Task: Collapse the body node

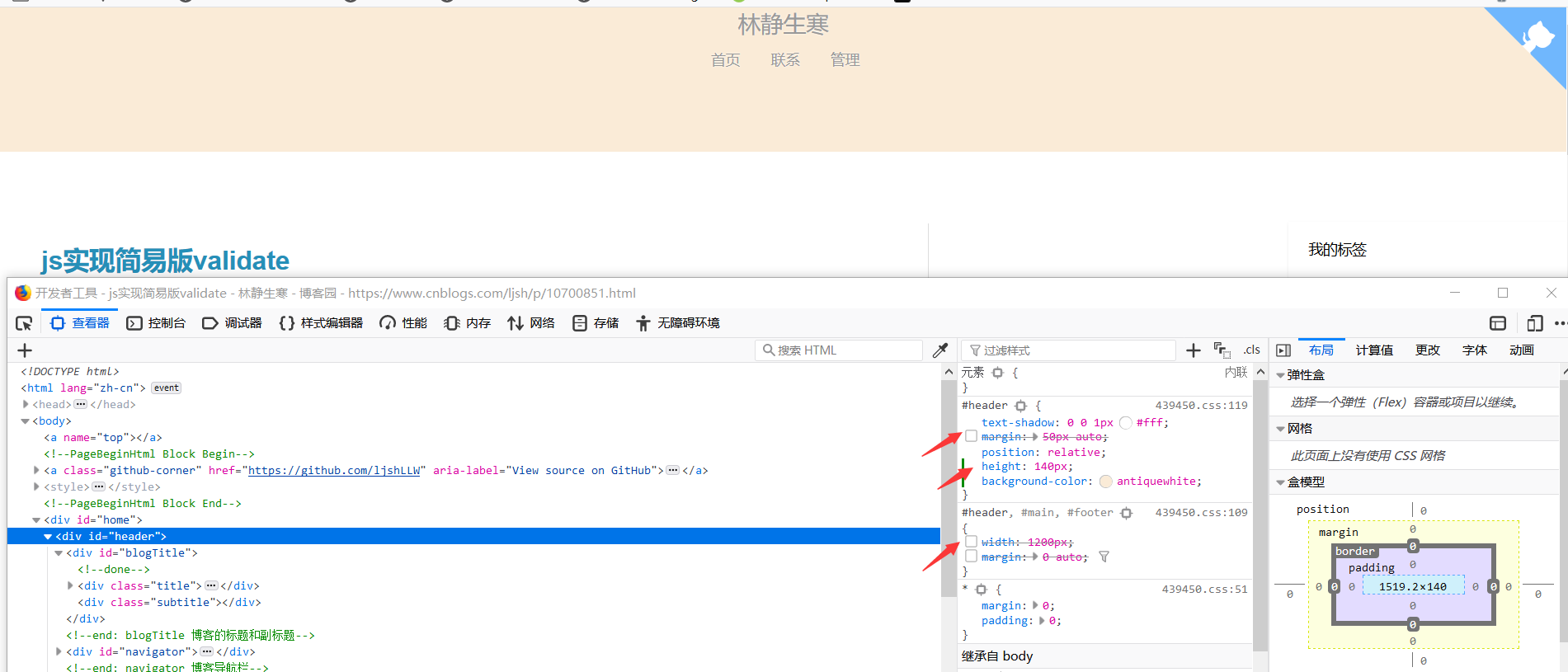Action: coord(26,421)
